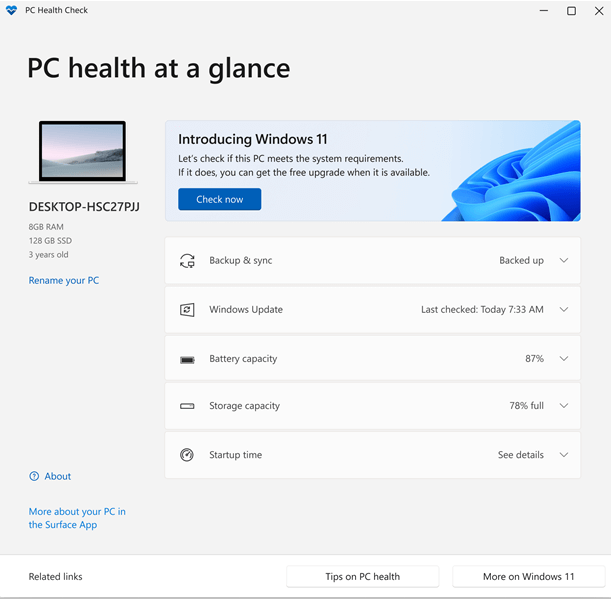Click the Backup & sync icon
This screenshot has height=599, width=611.
coord(187,261)
